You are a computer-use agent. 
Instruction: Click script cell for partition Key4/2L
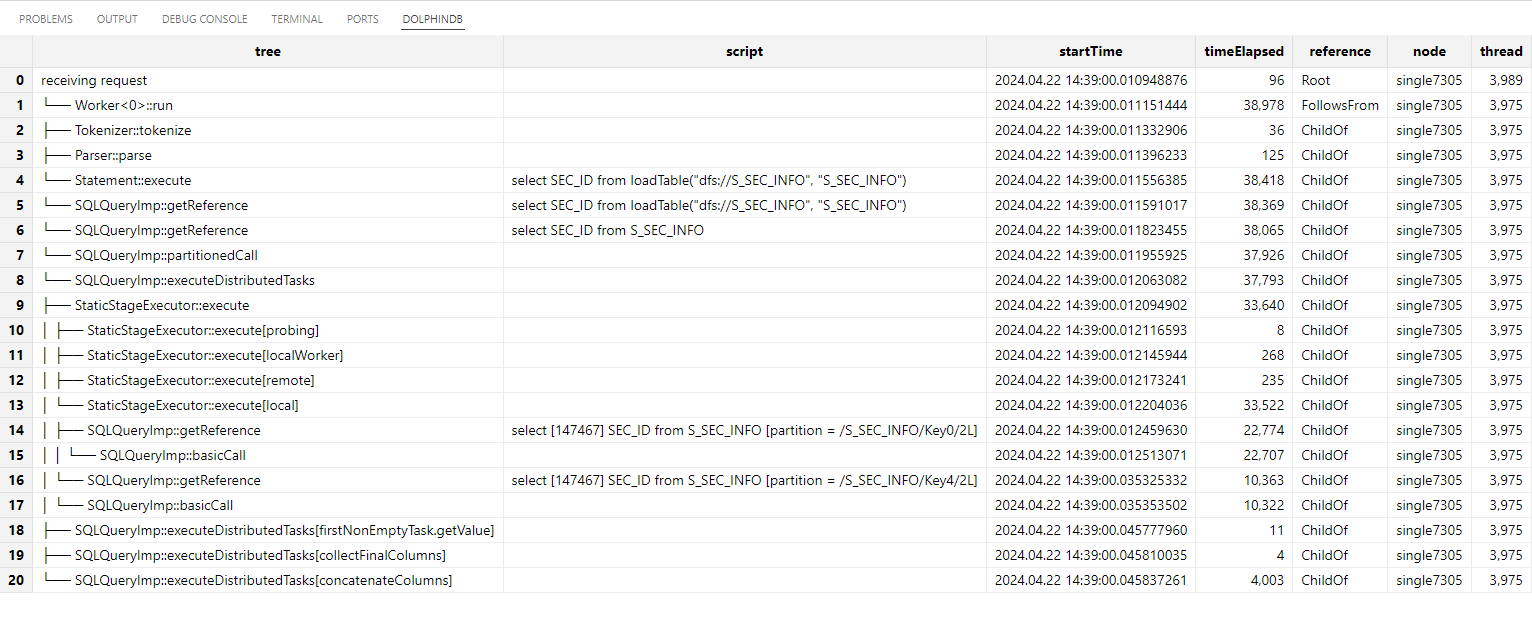click(x=744, y=480)
